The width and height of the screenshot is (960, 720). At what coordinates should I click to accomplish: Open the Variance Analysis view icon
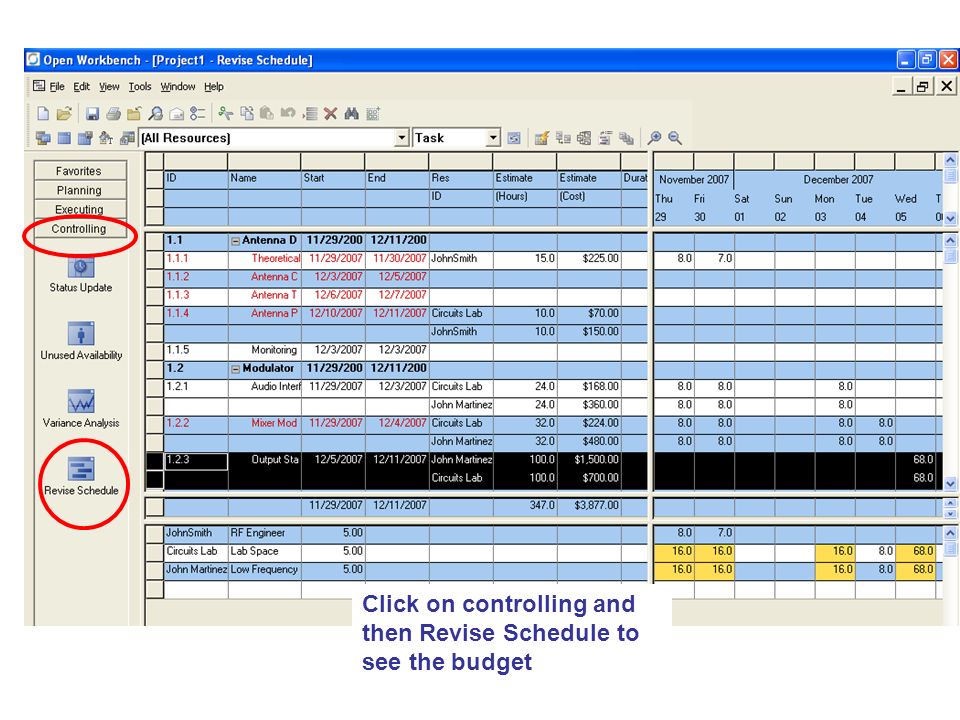81,402
